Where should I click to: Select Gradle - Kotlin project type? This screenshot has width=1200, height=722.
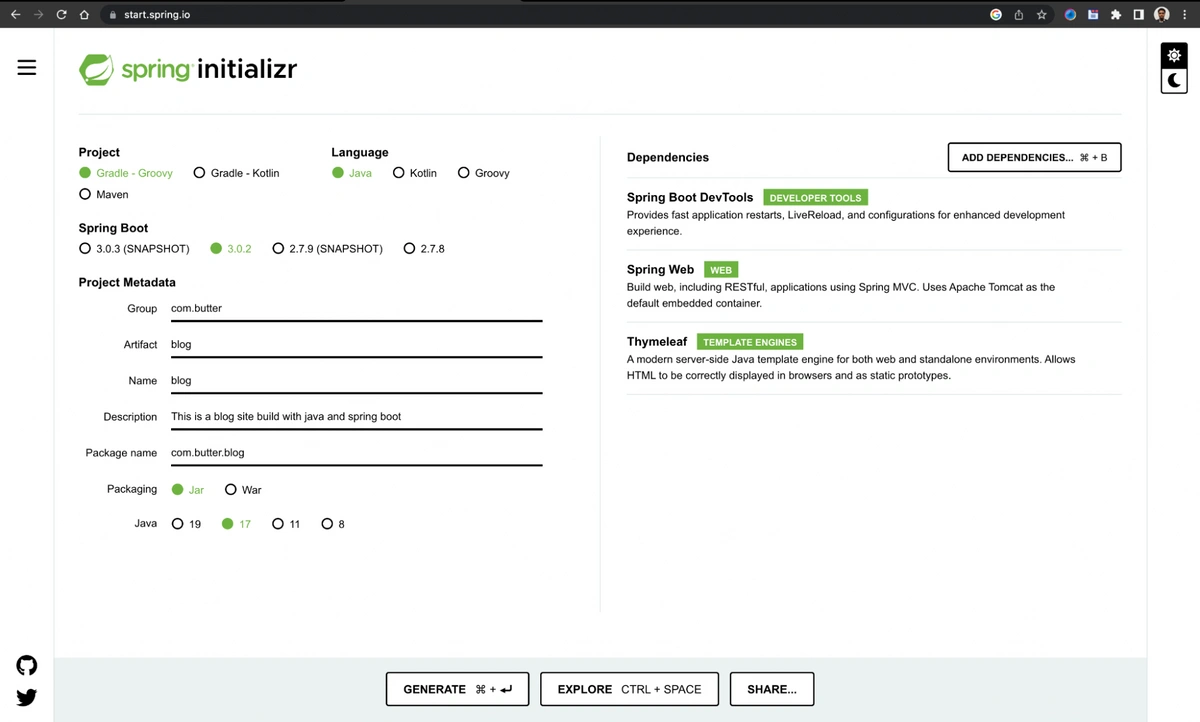[x=236, y=173]
